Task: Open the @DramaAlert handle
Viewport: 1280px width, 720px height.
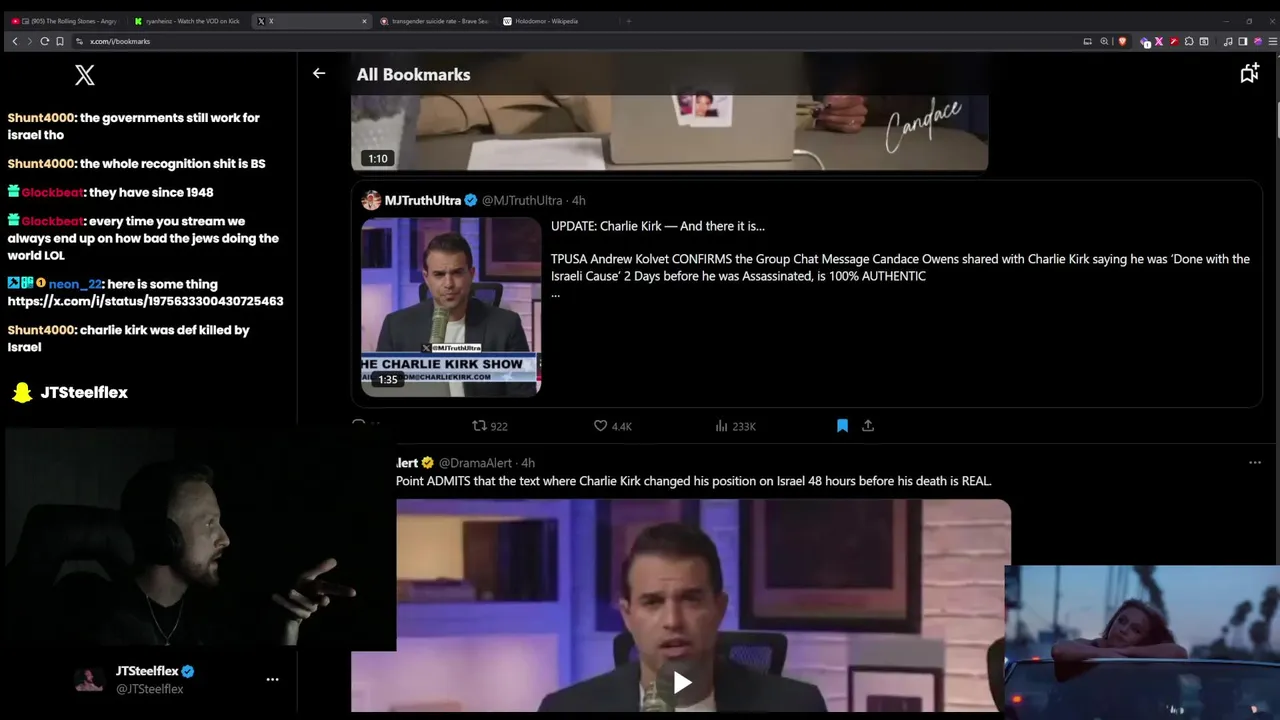Action: [x=474, y=463]
